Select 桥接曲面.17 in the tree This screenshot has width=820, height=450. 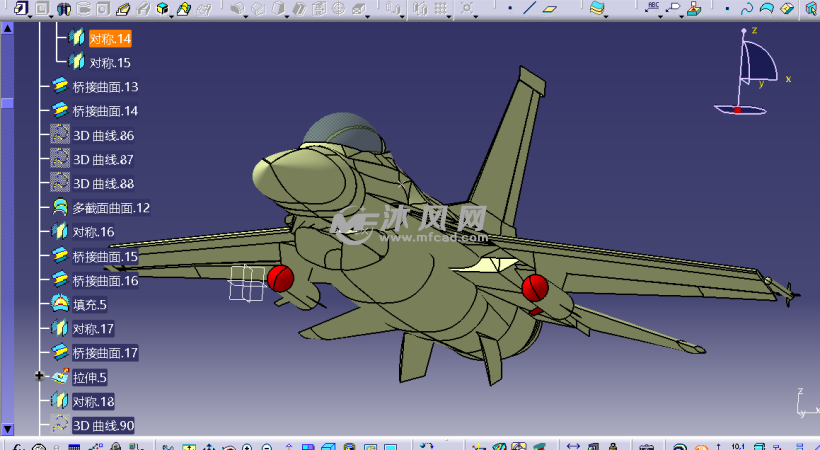click(105, 353)
